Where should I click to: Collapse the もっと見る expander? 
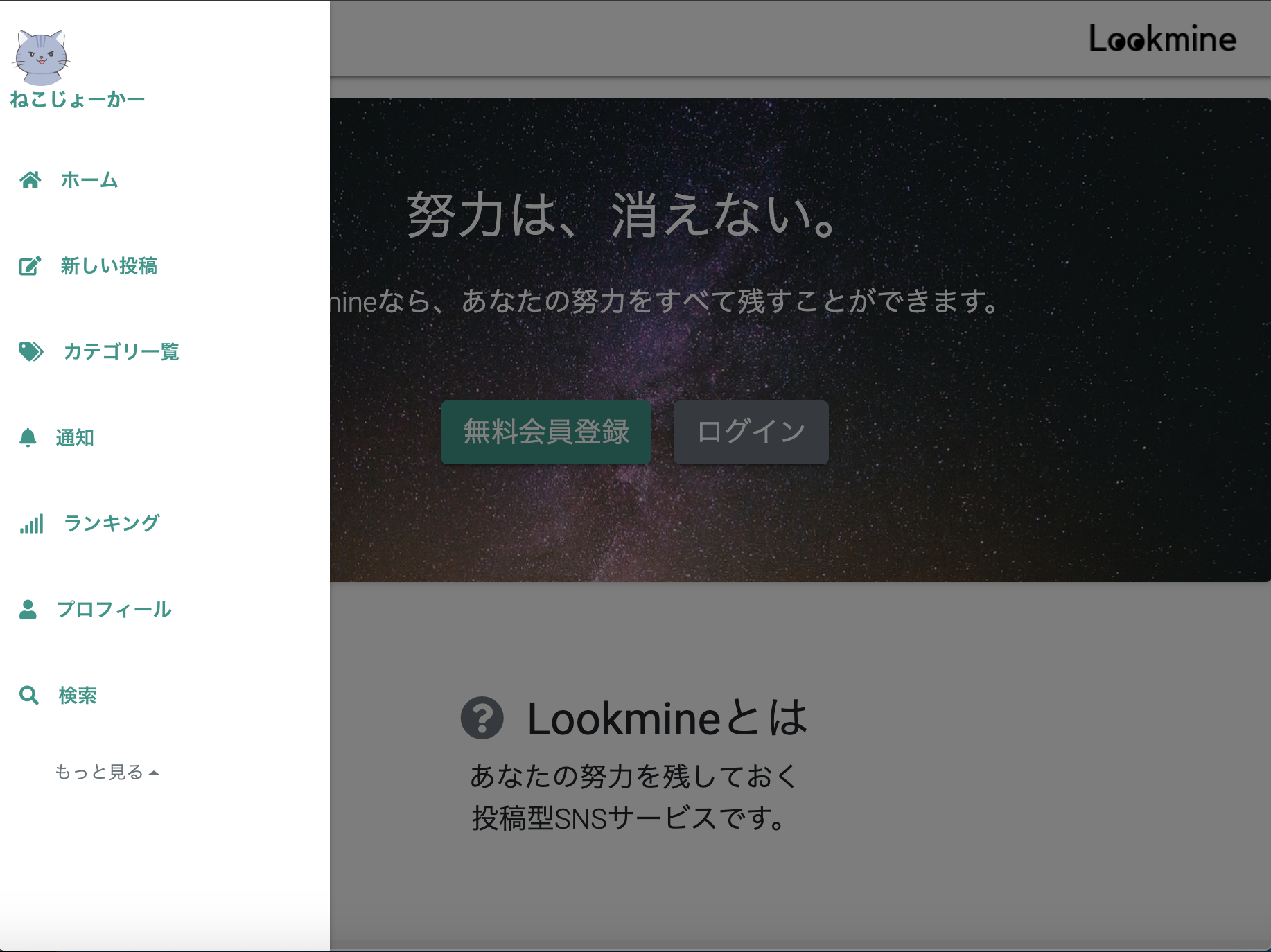coord(107,772)
